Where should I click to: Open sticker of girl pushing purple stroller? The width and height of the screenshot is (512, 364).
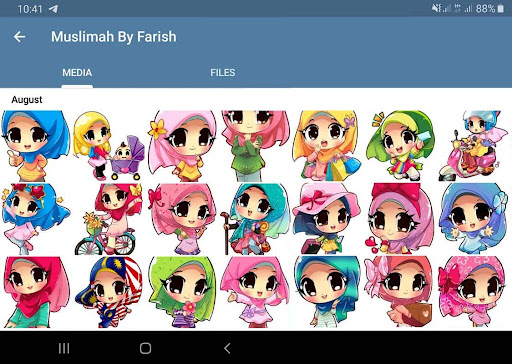point(109,146)
